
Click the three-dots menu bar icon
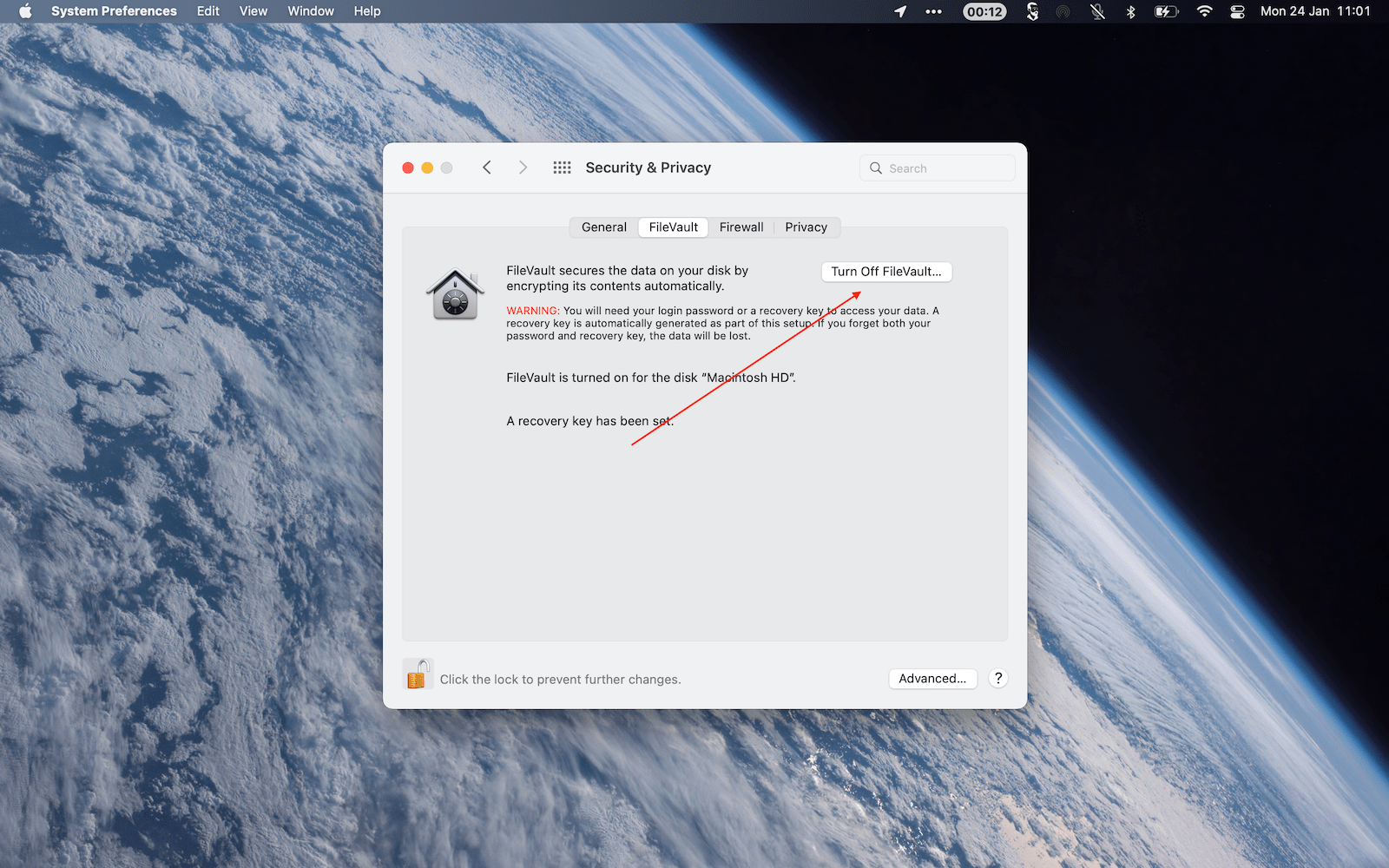[x=934, y=11]
